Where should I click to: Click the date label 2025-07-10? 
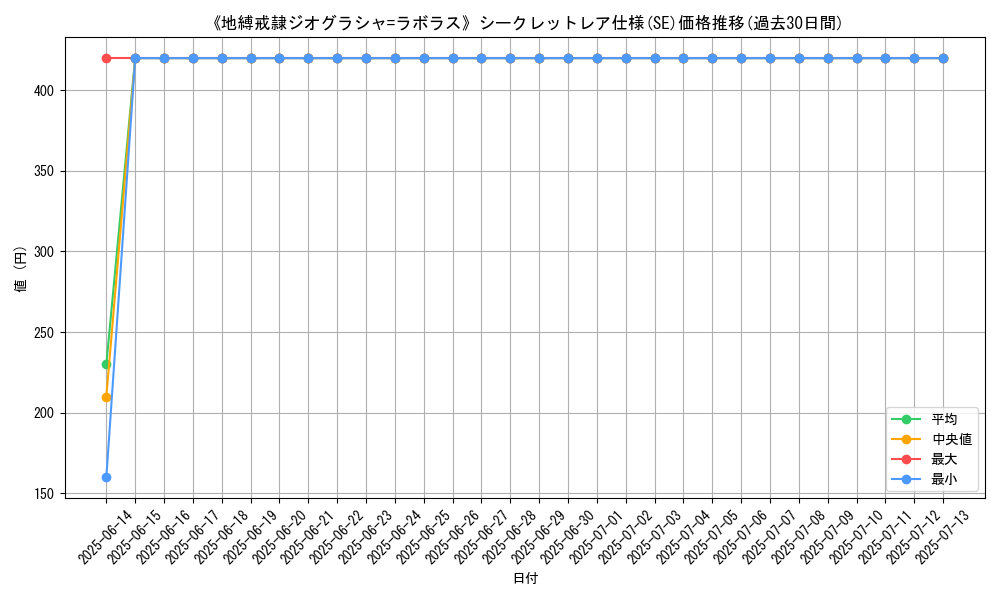(856, 538)
